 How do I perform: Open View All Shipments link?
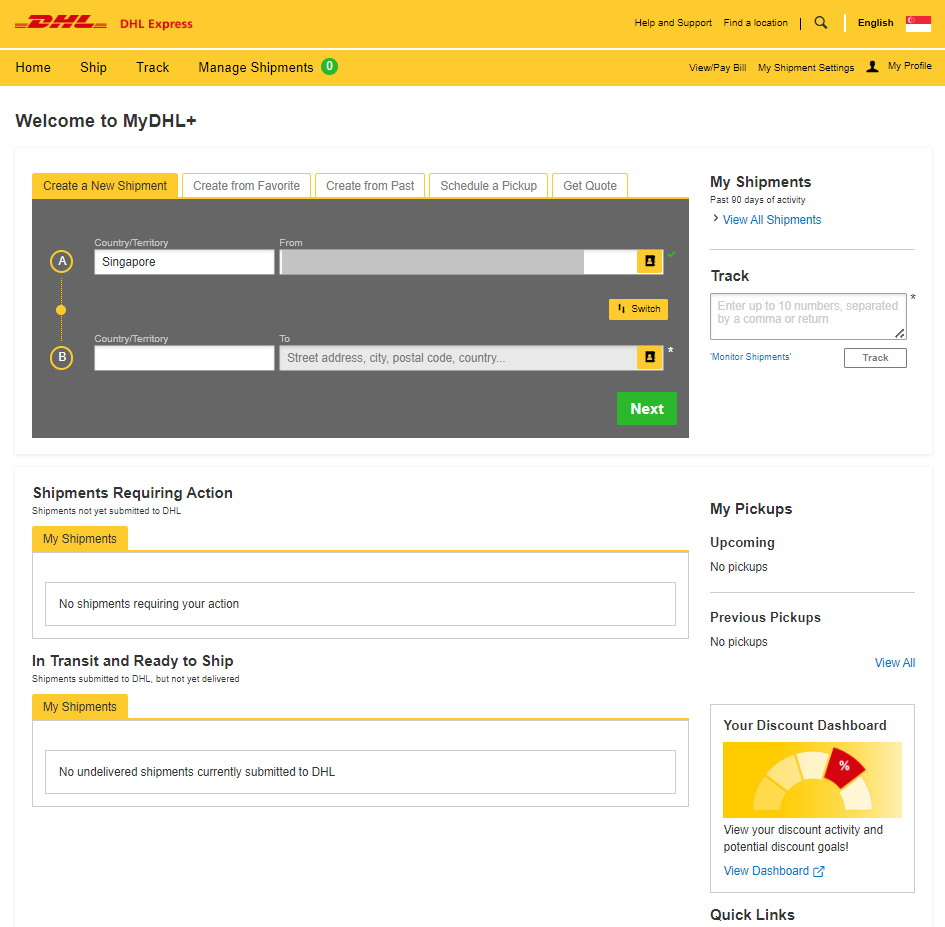tap(772, 220)
